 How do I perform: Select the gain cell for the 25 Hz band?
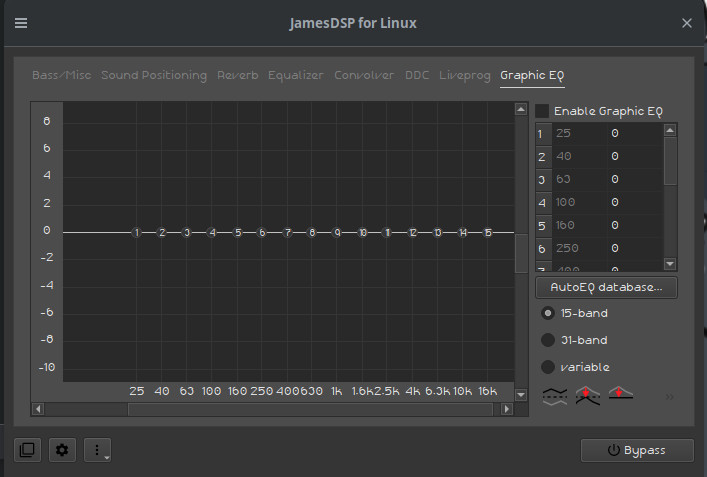coord(634,133)
